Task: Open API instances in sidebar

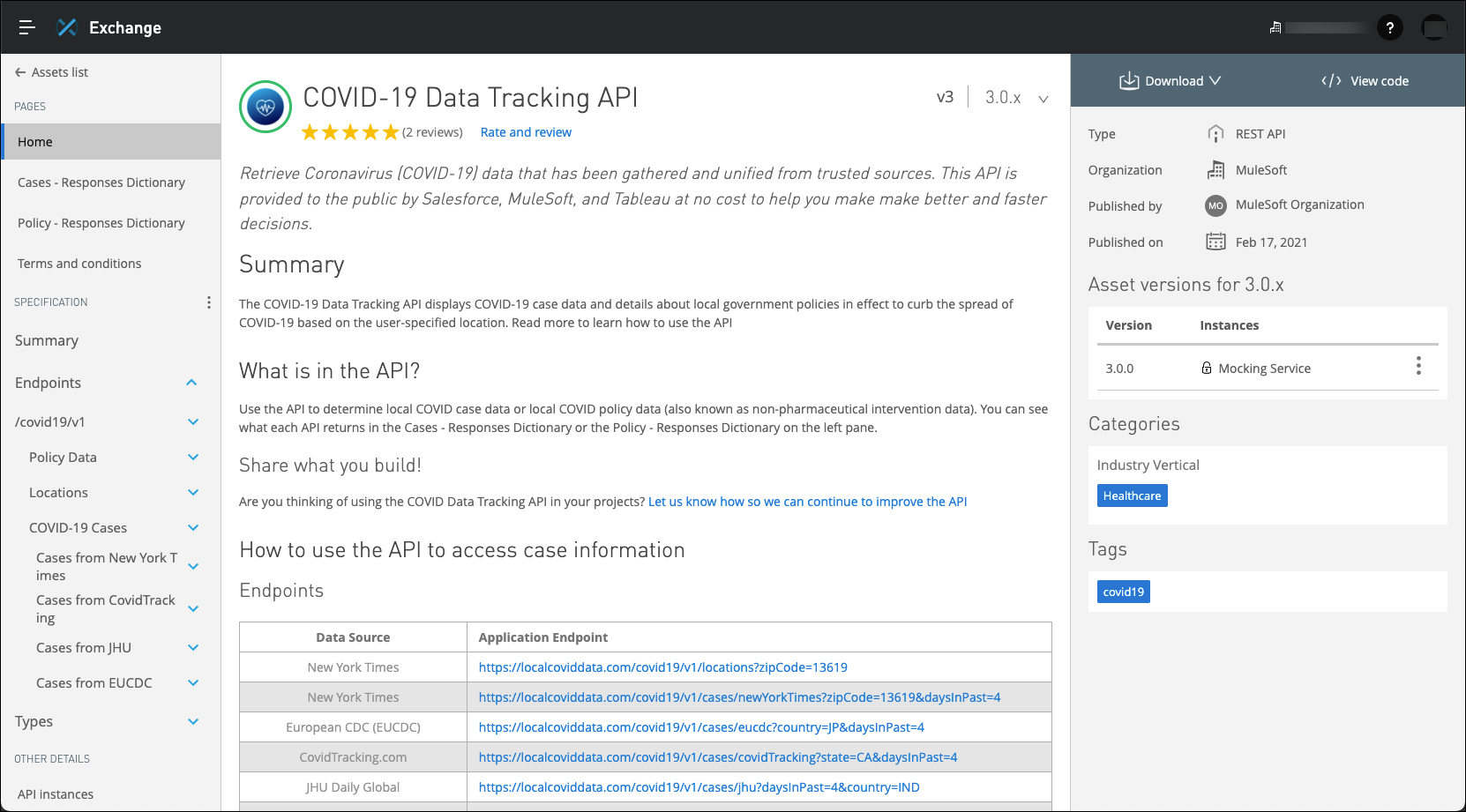Action: click(56, 794)
